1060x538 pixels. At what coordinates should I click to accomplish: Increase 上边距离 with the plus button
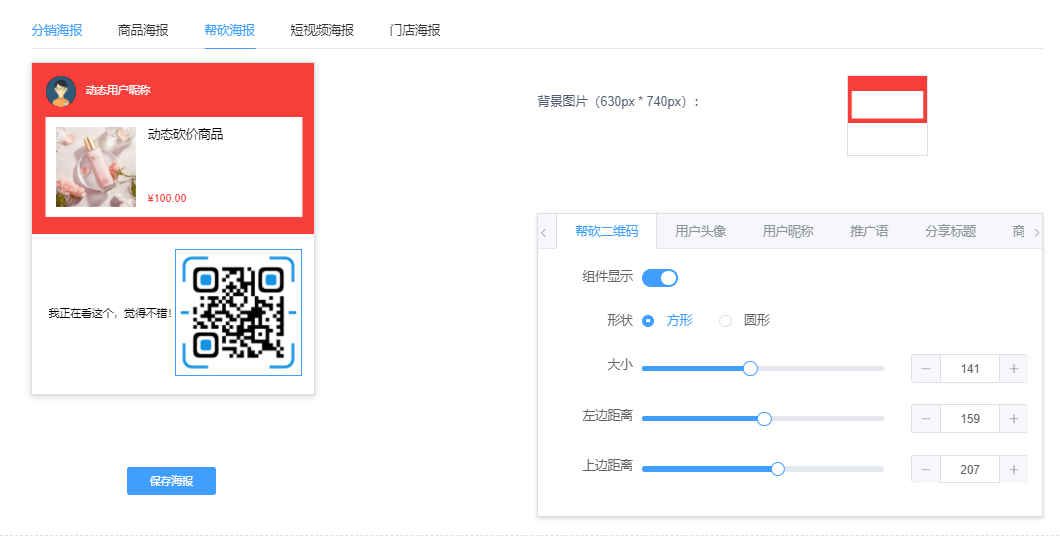pyautogui.click(x=1013, y=469)
